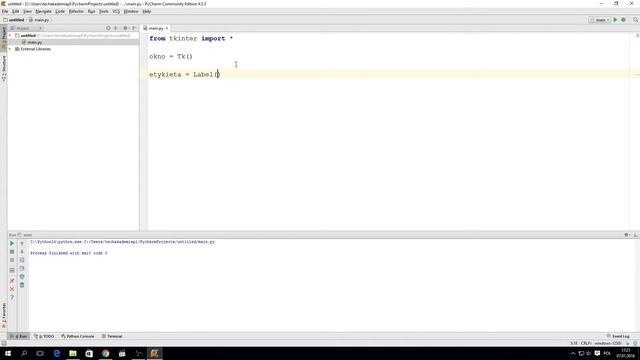Hide the Run tool window
This screenshot has width=640, height=360.
(636, 235)
